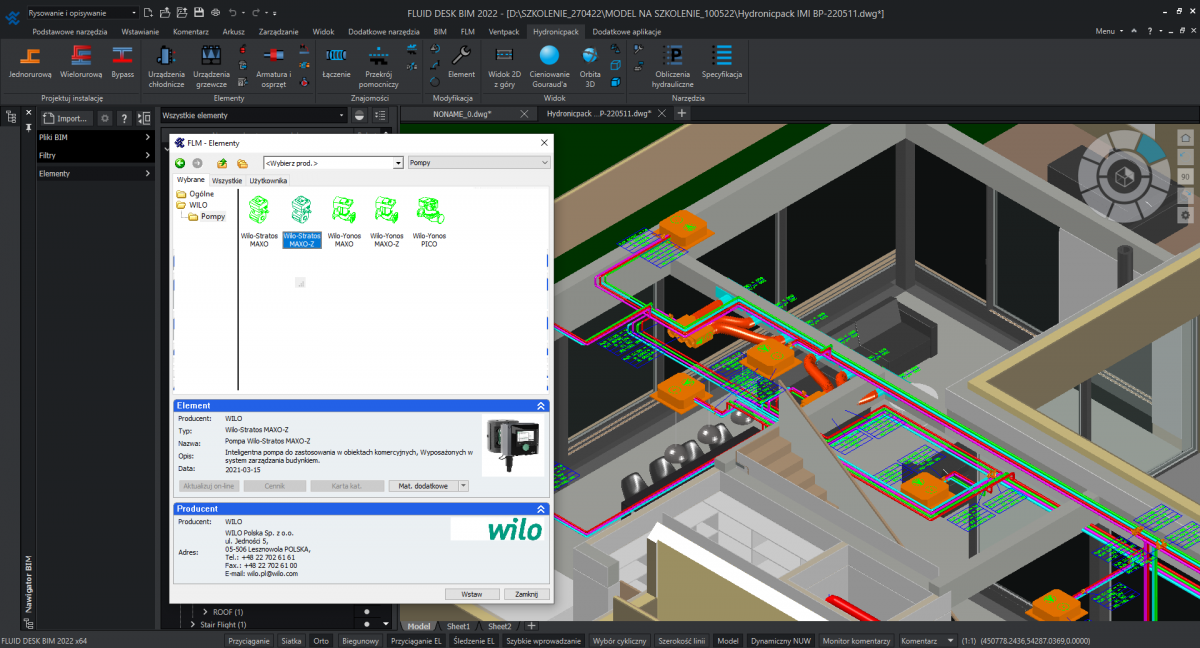
Task: Toggle Siatka grid in status bar
Action: click(x=291, y=641)
